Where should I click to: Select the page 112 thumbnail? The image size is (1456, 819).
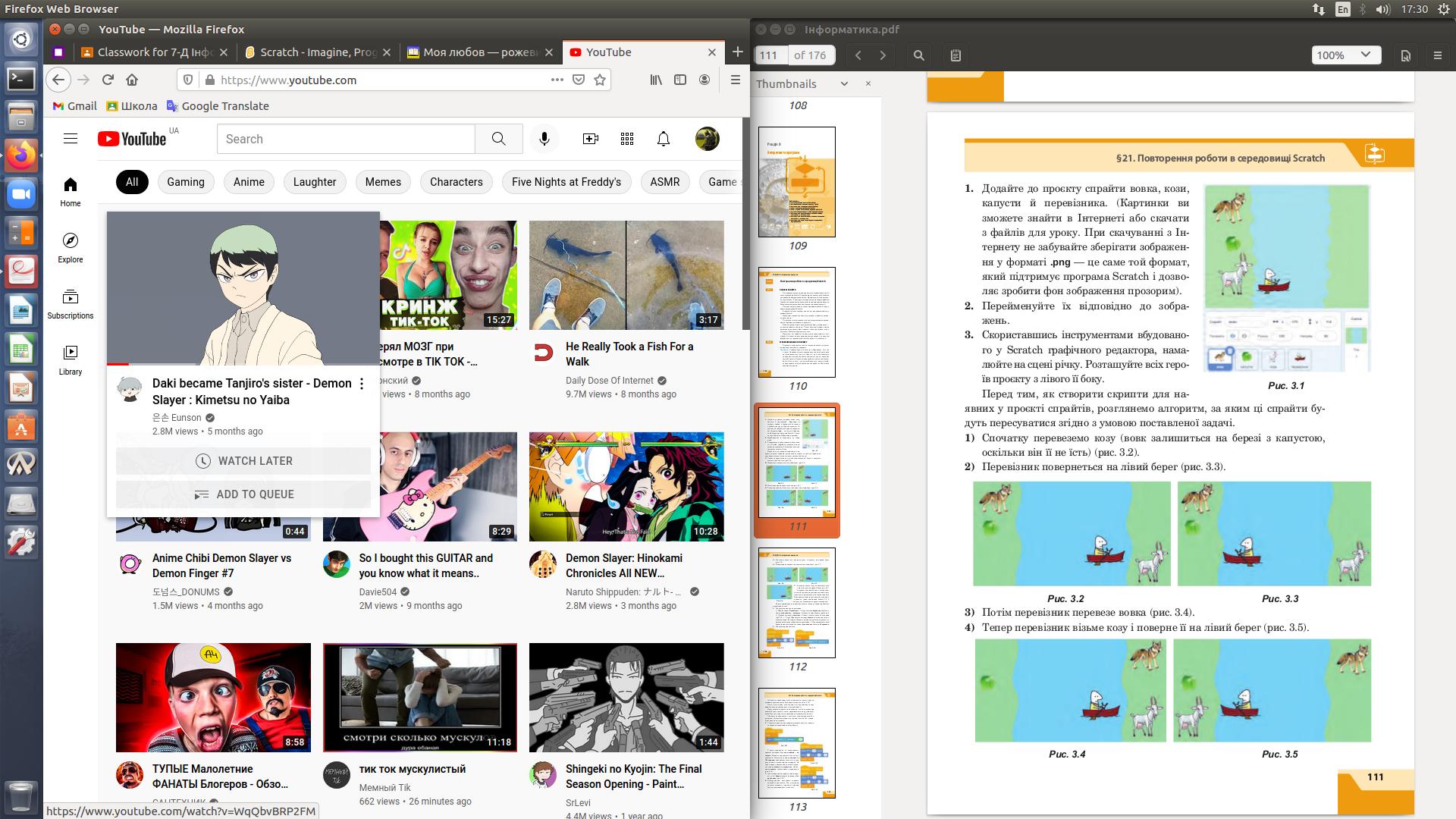[x=797, y=603]
